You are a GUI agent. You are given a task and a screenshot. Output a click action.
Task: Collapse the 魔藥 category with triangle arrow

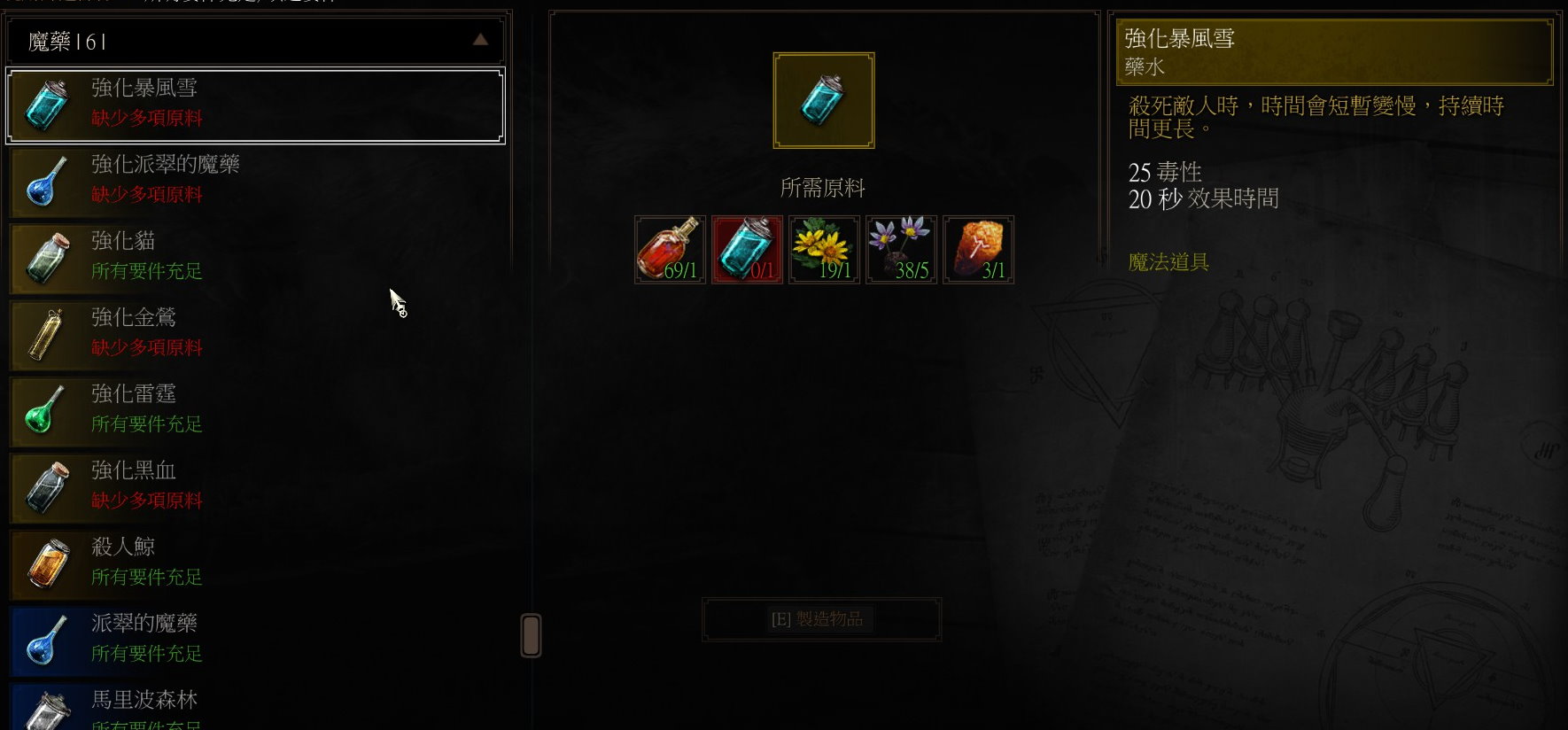click(x=480, y=40)
